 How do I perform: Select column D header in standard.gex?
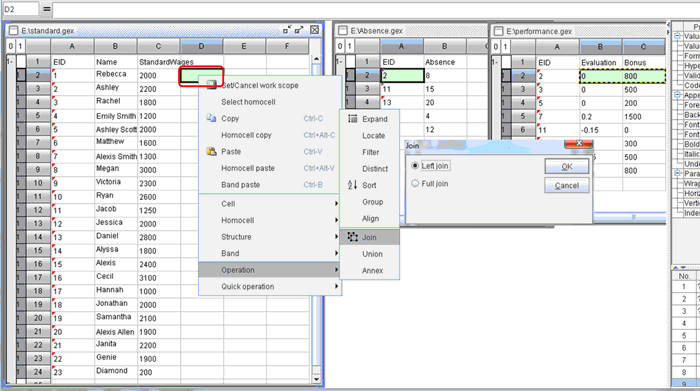201,46
